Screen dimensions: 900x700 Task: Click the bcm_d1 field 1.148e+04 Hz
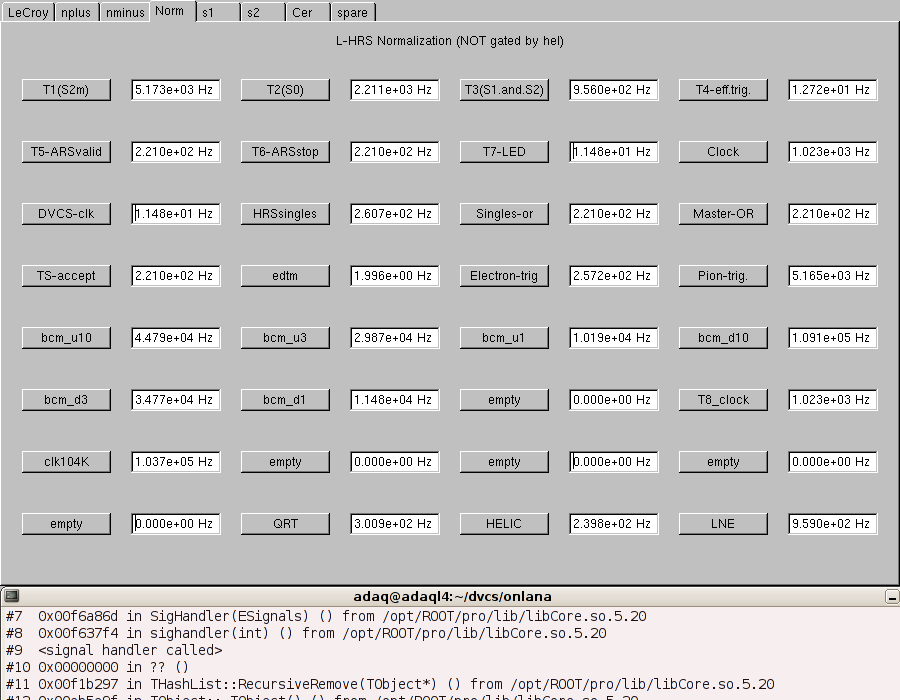point(395,400)
